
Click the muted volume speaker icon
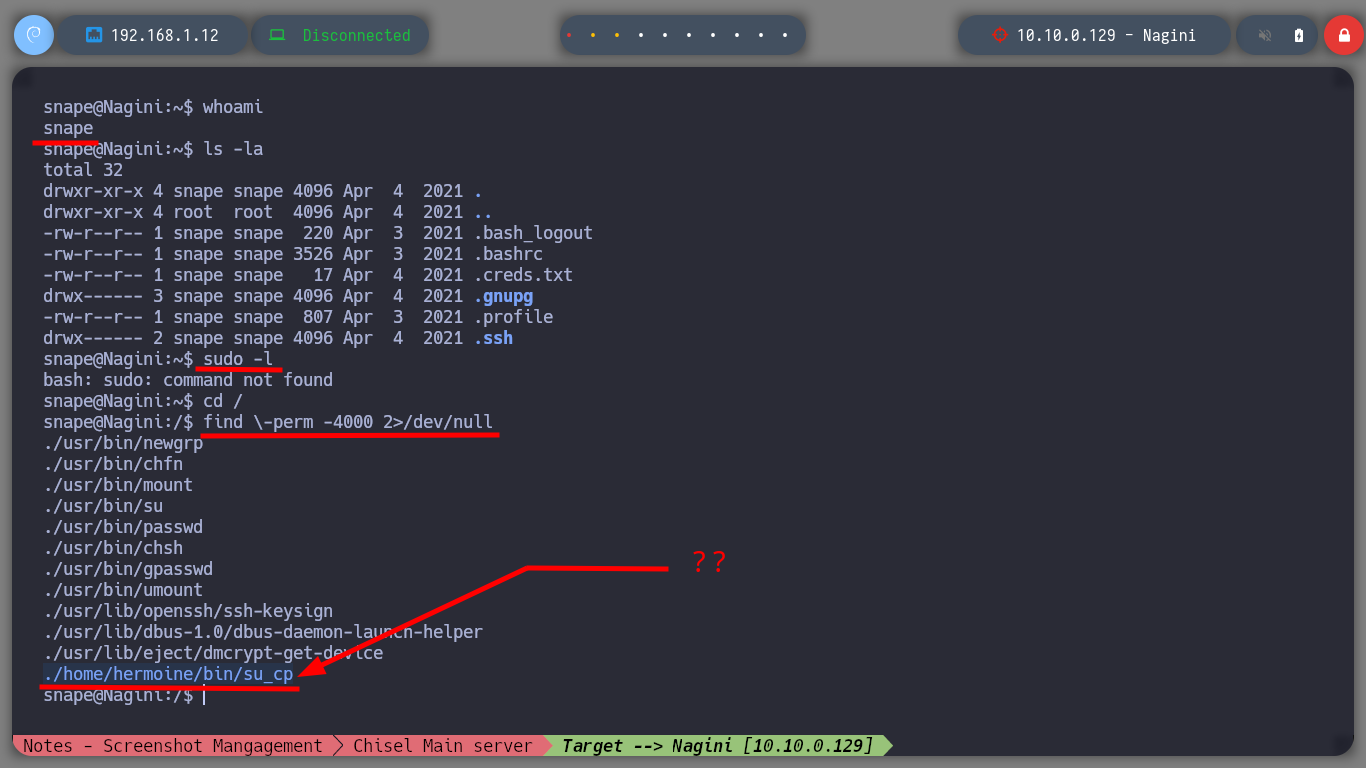click(1265, 35)
